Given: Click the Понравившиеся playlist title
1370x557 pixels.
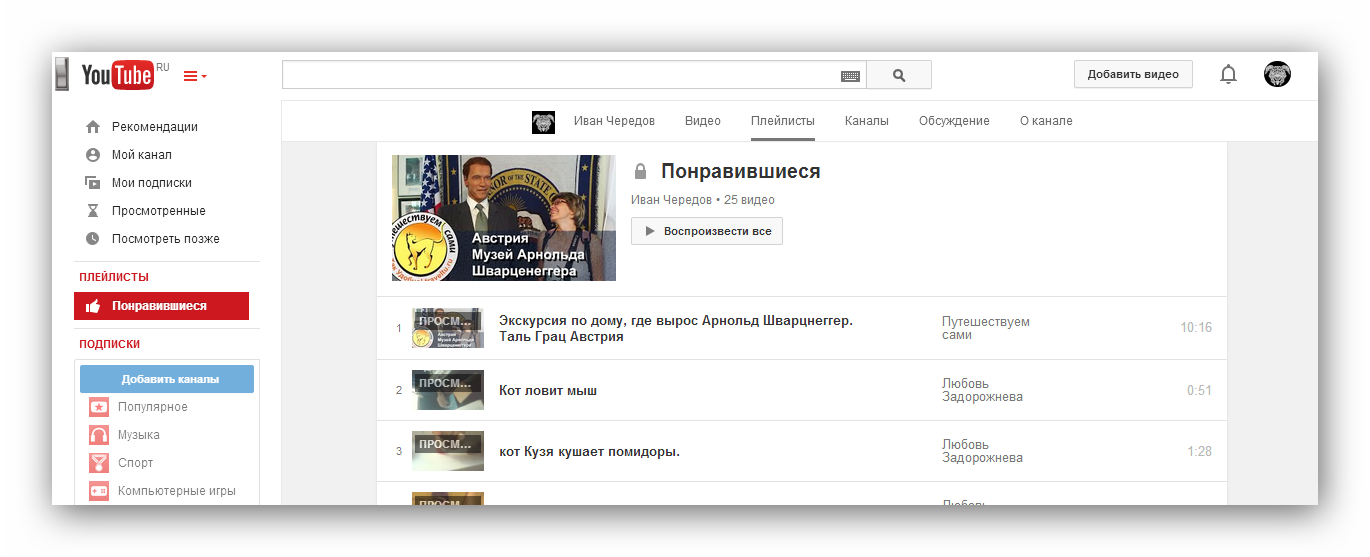Looking at the screenshot, I should (741, 172).
